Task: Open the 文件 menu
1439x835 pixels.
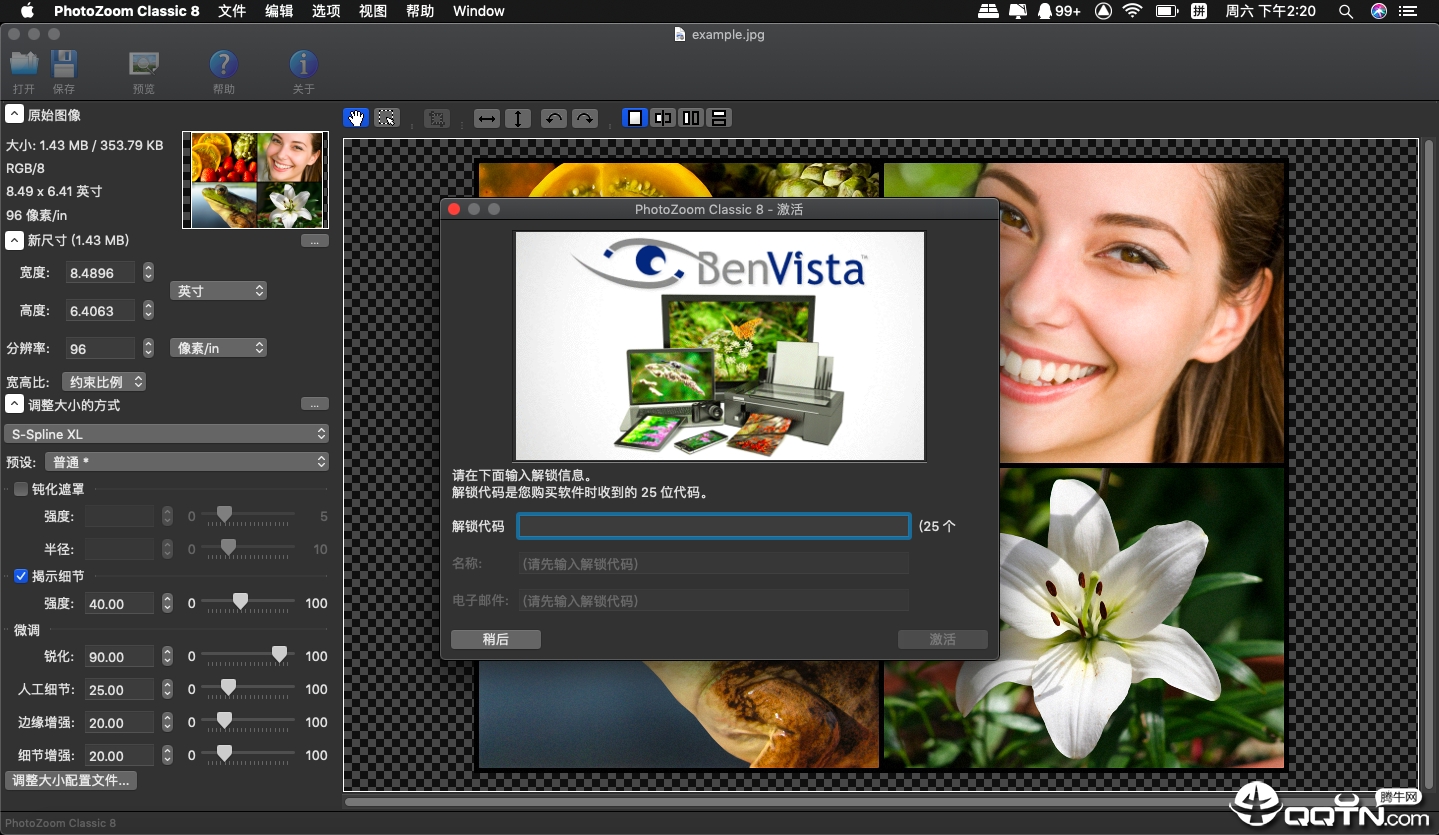Action: coord(232,11)
